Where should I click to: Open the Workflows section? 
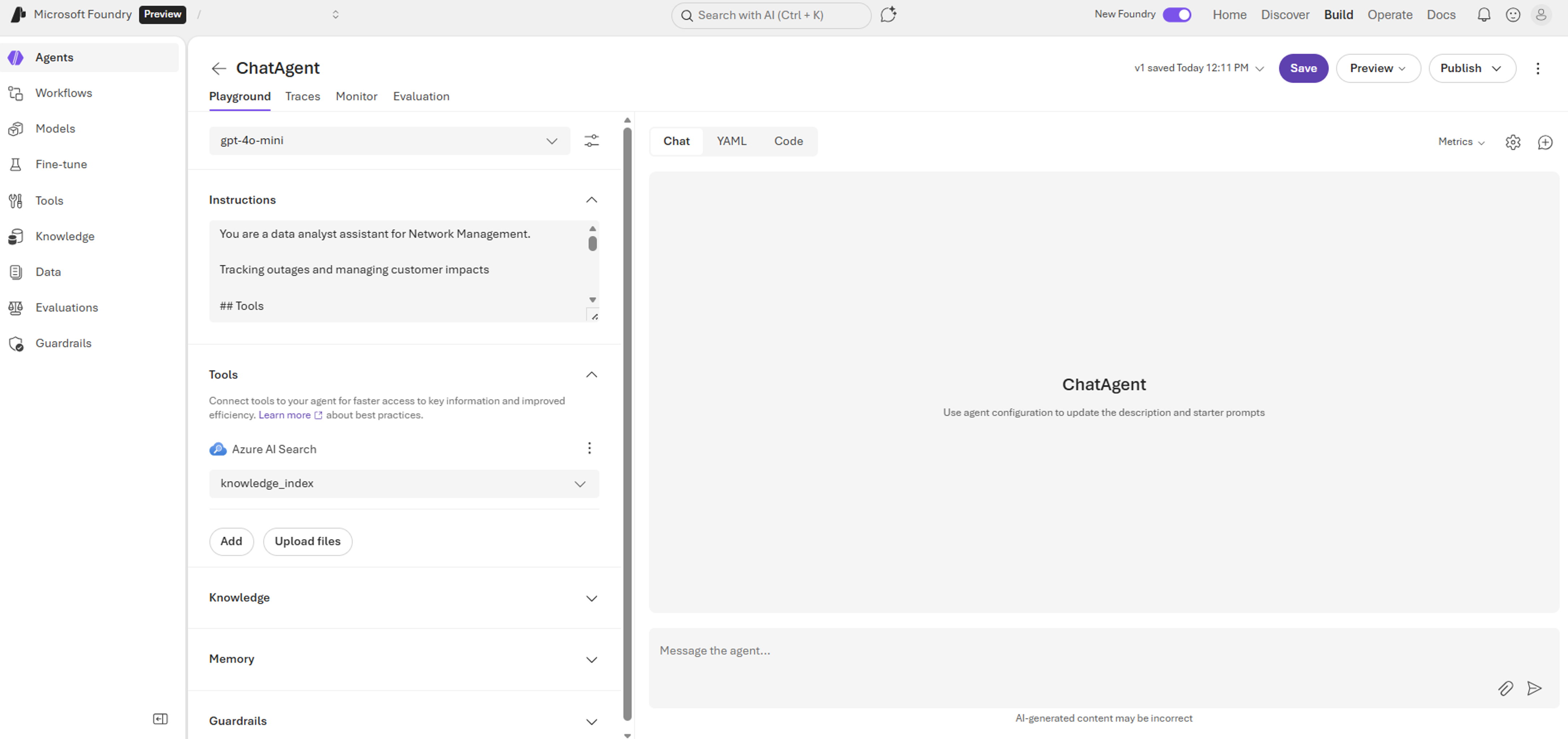click(63, 93)
